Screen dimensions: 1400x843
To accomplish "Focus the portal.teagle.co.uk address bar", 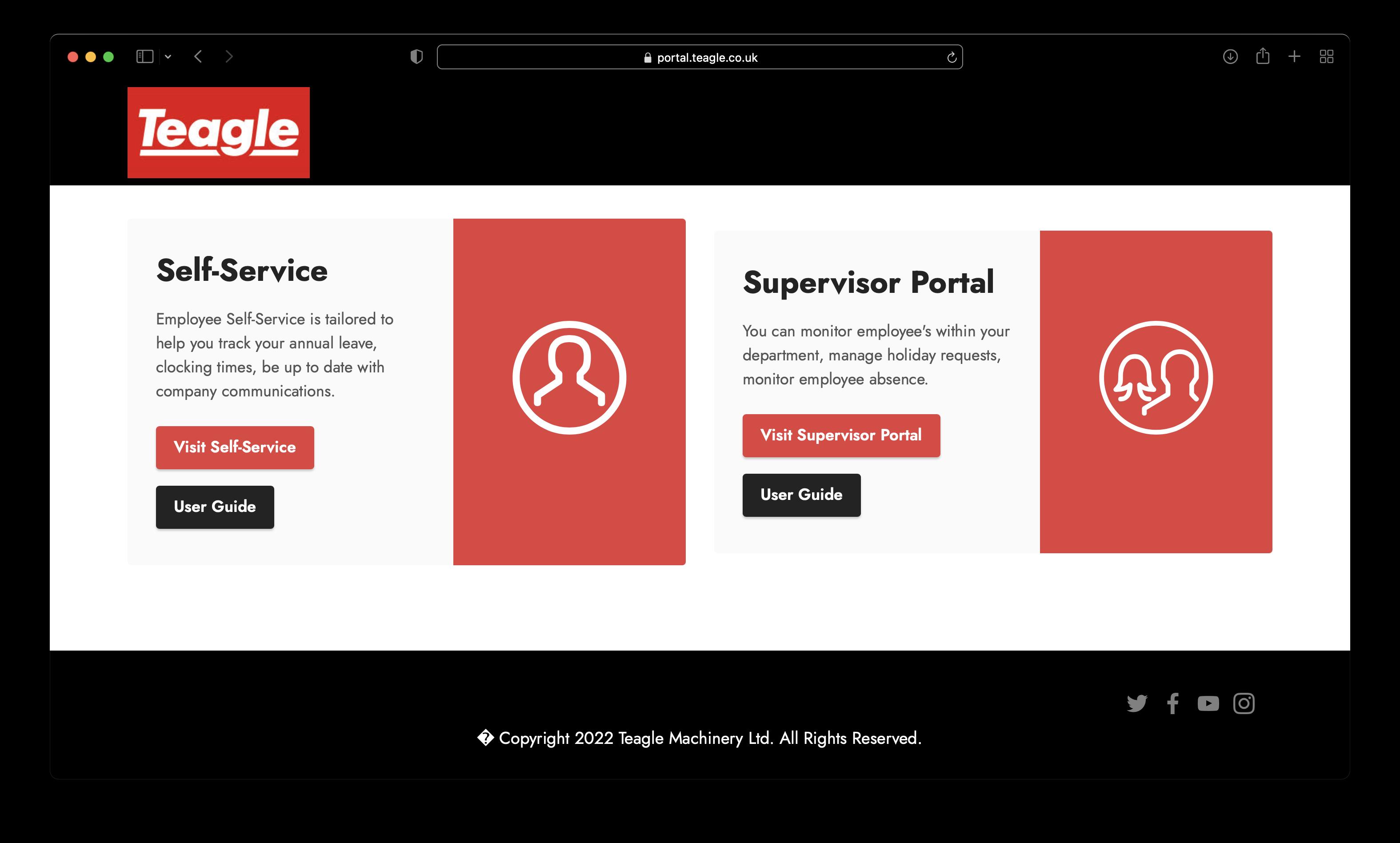I will click(699, 57).
